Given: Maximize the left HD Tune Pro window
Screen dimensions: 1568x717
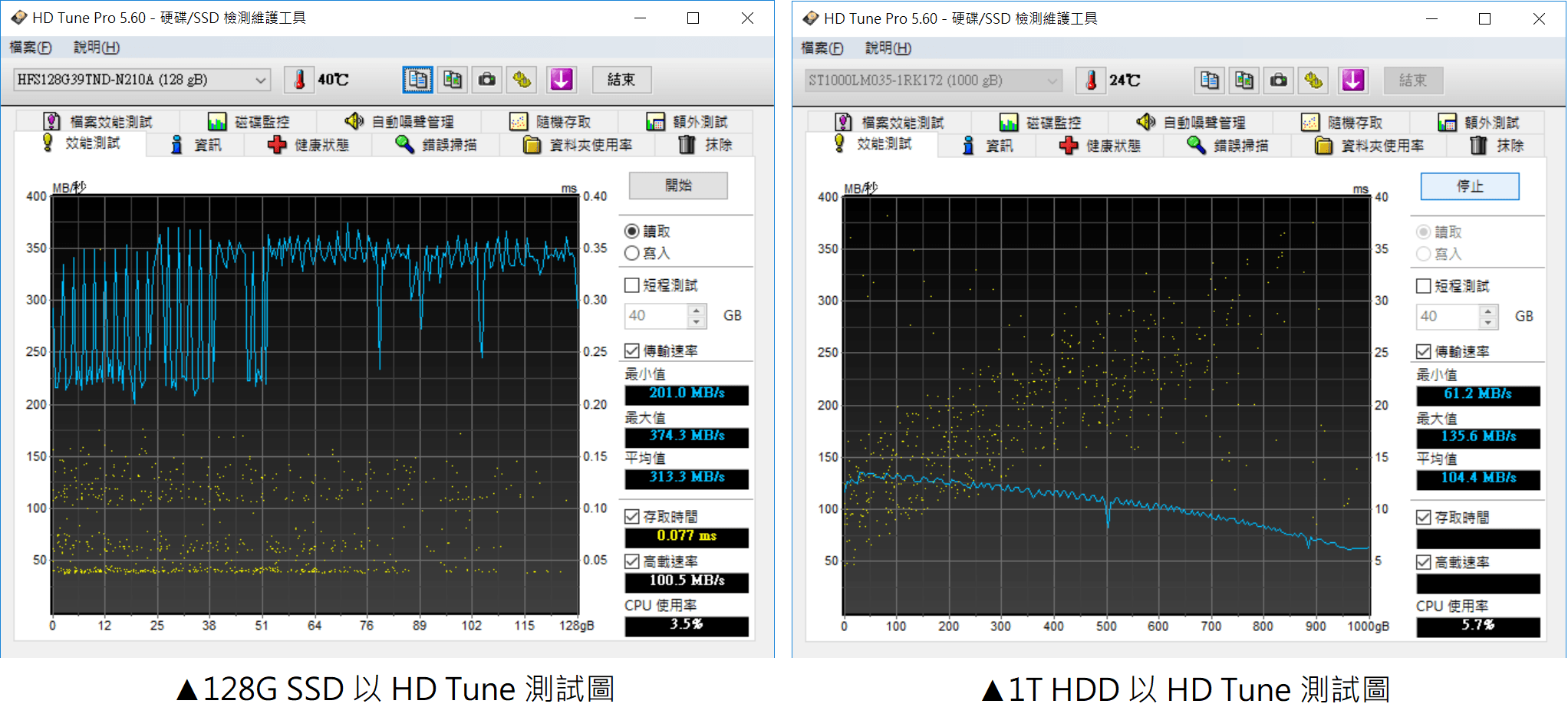Looking at the screenshot, I should [x=693, y=18].
